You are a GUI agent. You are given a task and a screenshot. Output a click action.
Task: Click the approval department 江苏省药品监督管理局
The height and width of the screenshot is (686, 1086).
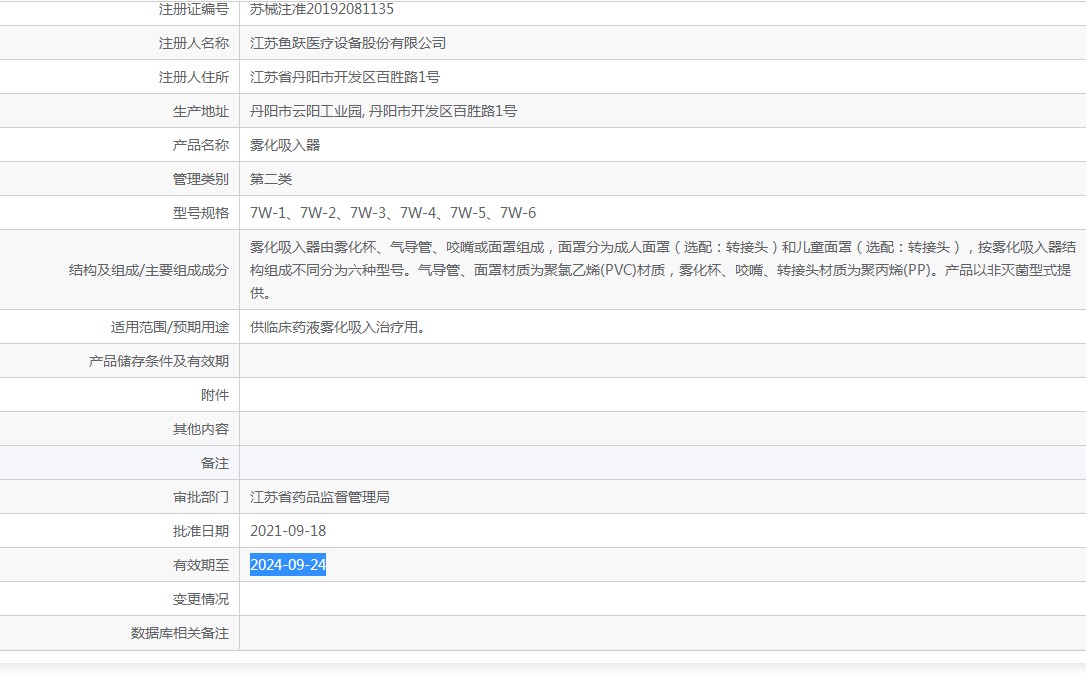click(320, 496)
